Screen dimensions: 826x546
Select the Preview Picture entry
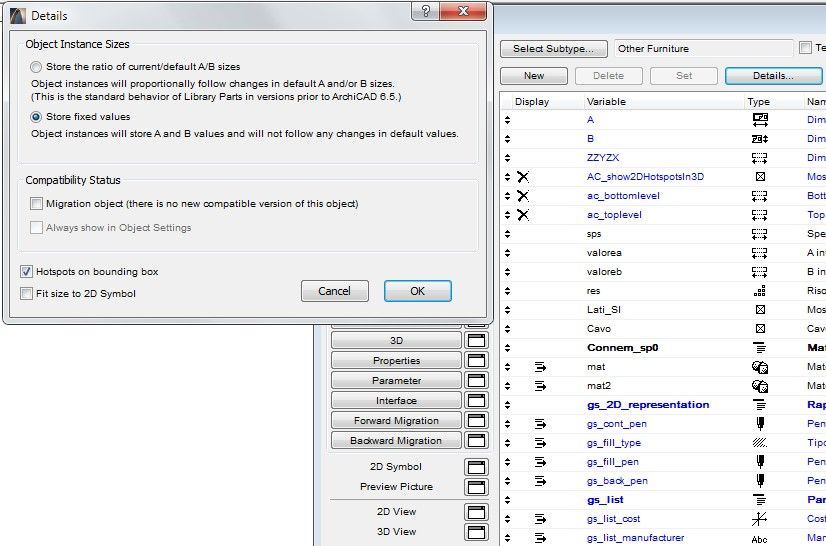[x=396, y=486]
